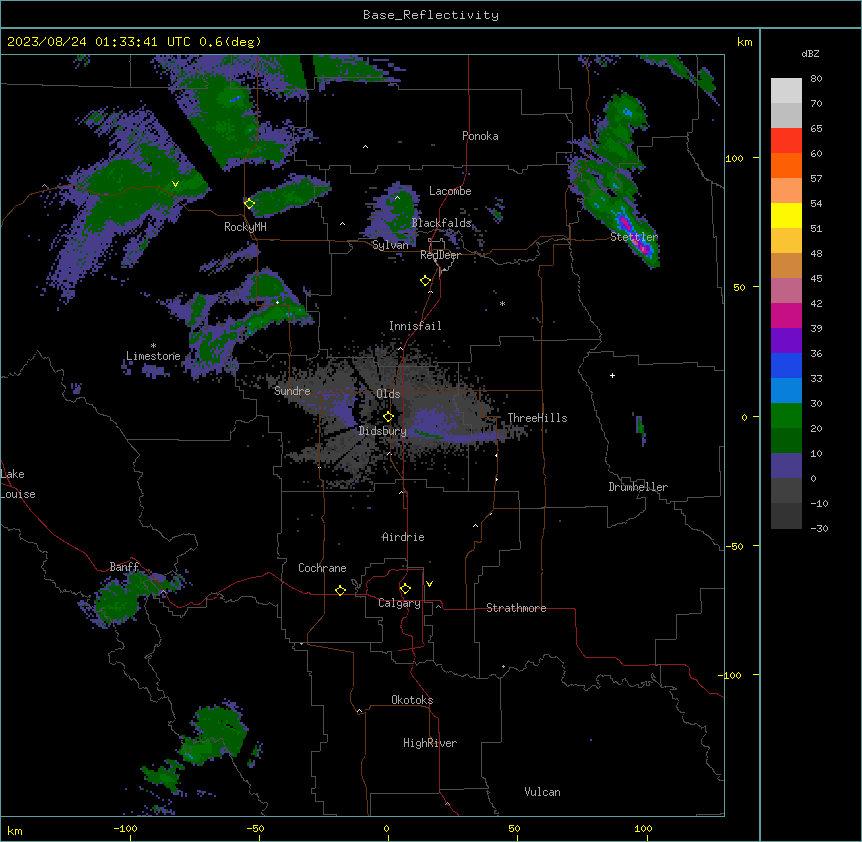Click the asterisk marker above Limestone label
The width and height of the screenshot is (862, 842).
(153, 346)
